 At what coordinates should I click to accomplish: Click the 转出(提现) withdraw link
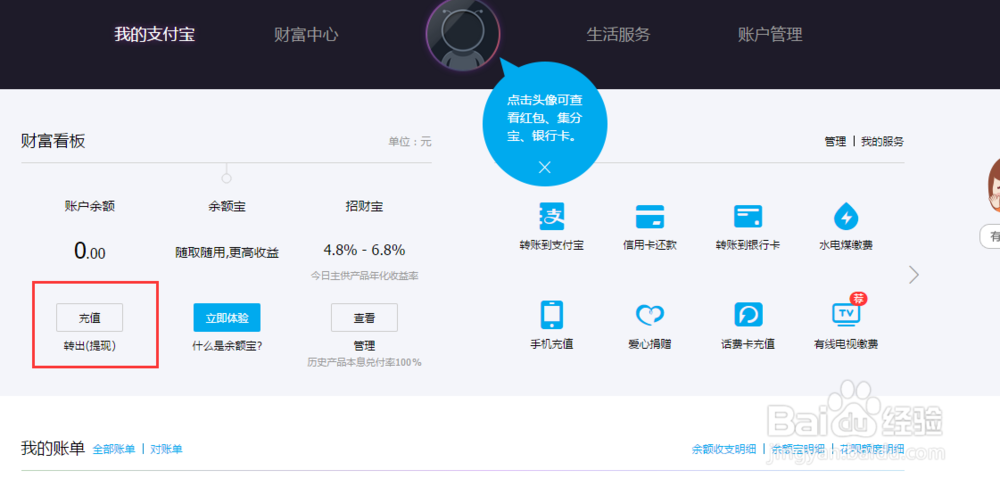pos(90,346)
